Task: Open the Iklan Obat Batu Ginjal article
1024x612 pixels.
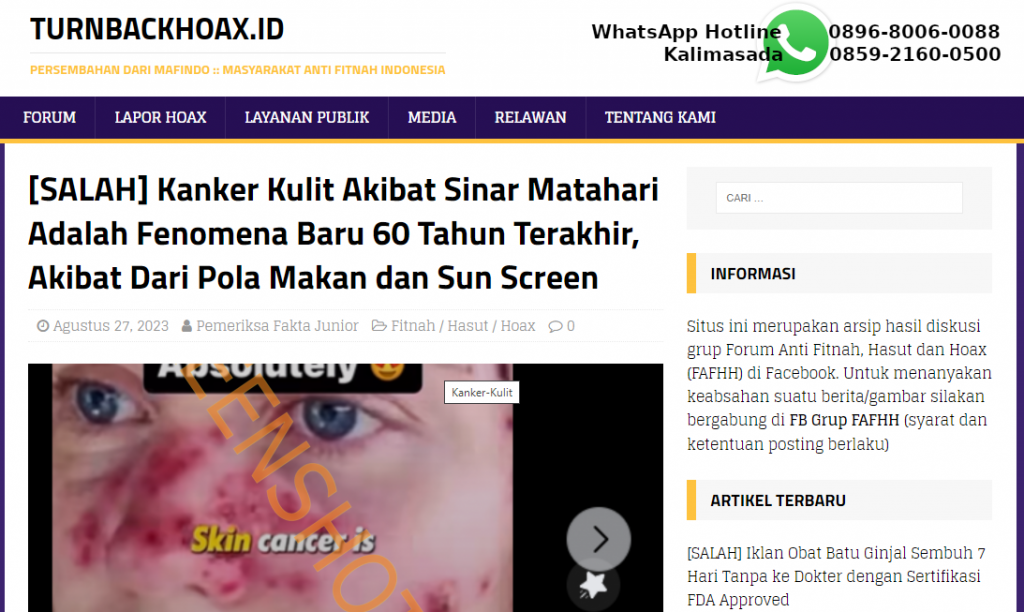Action: 837,576
